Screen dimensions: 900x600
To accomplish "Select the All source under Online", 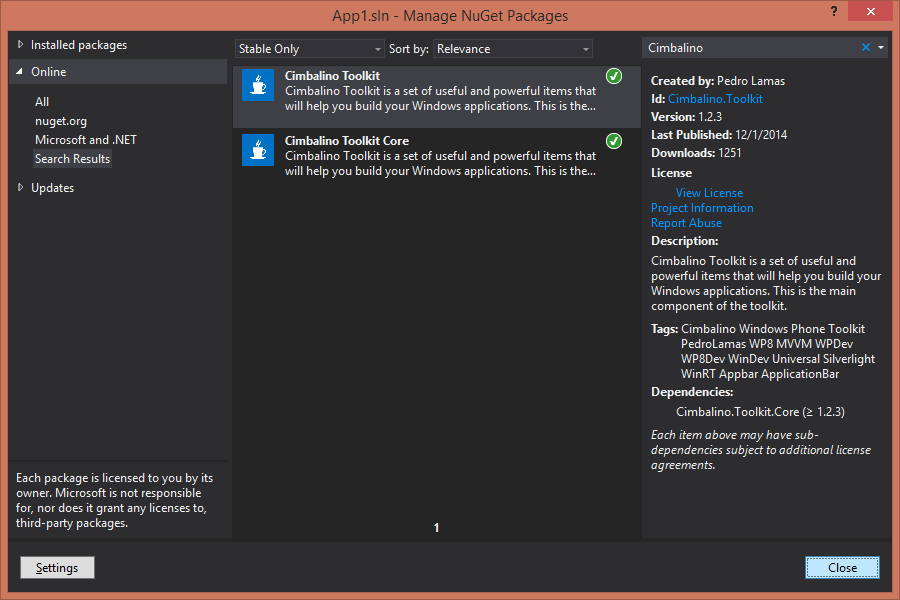I will (x=42, y=102).
